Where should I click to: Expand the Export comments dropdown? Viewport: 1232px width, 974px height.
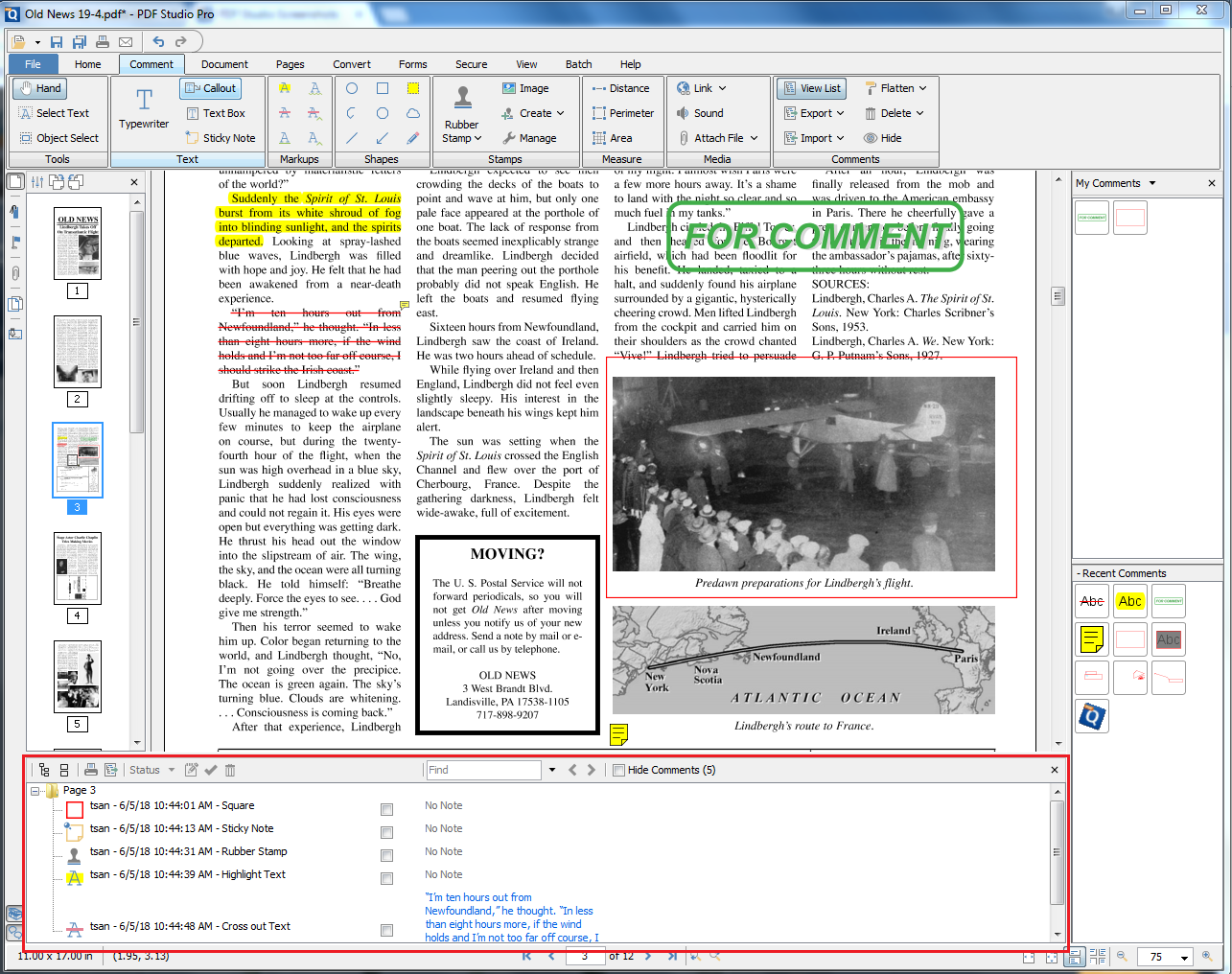841,112
